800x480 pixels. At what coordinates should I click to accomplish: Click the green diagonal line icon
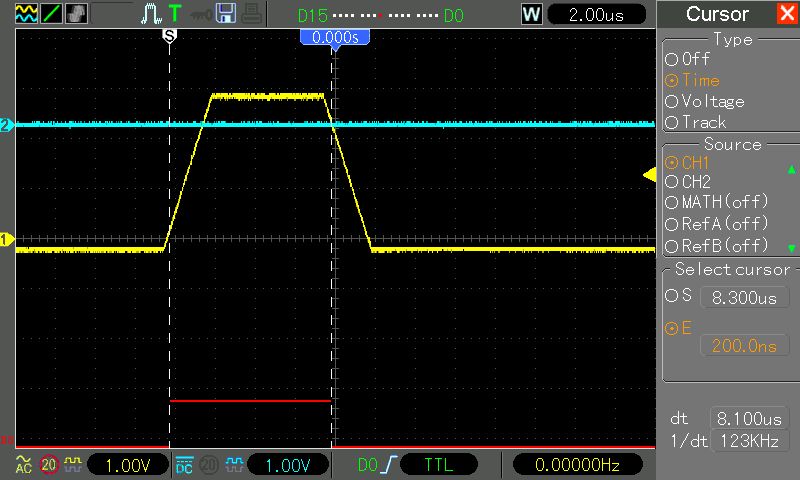pyautogui.click(x=49, y=15)
